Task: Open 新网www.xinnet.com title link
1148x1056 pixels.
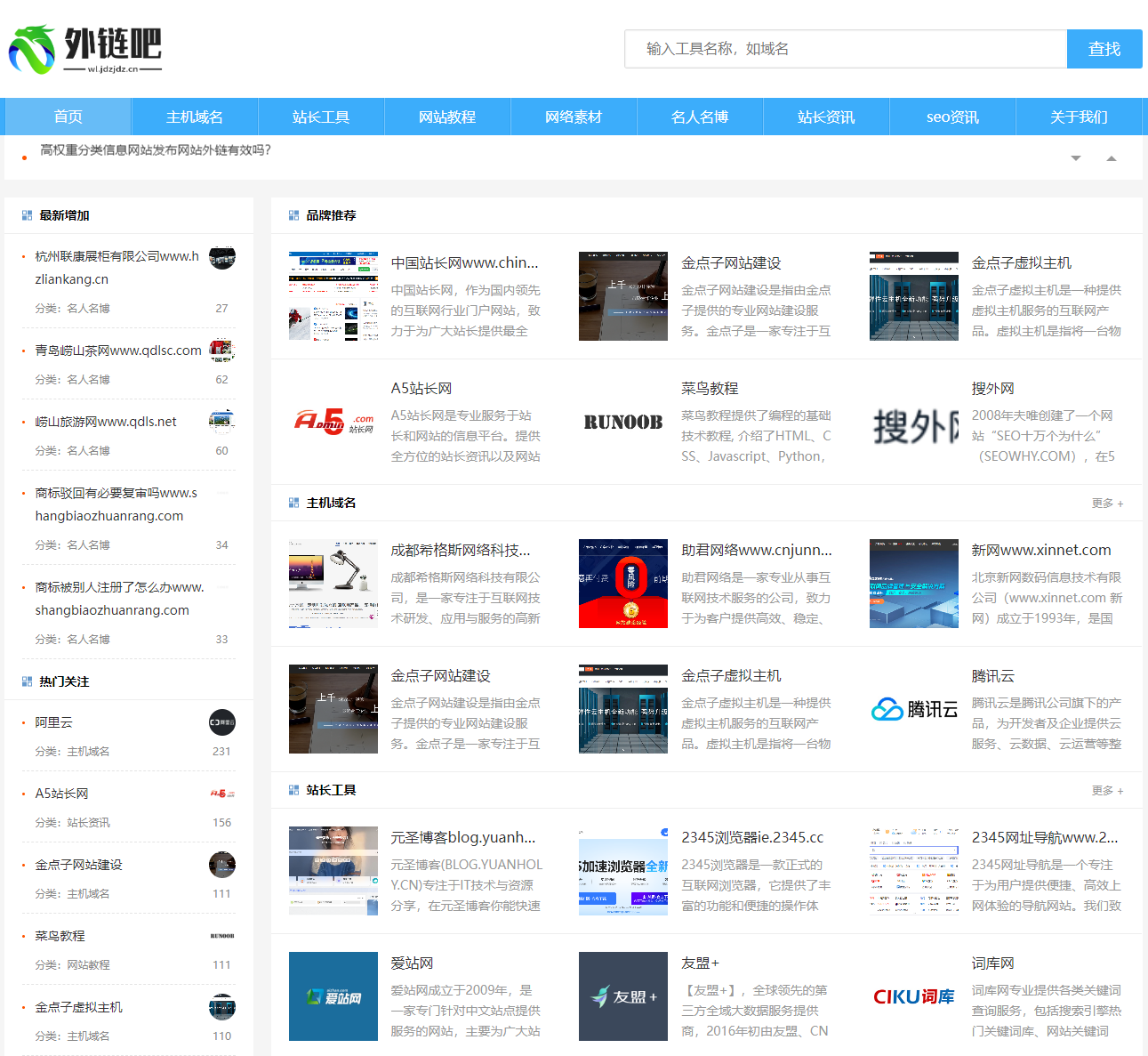Action: tap(1041, 550)
